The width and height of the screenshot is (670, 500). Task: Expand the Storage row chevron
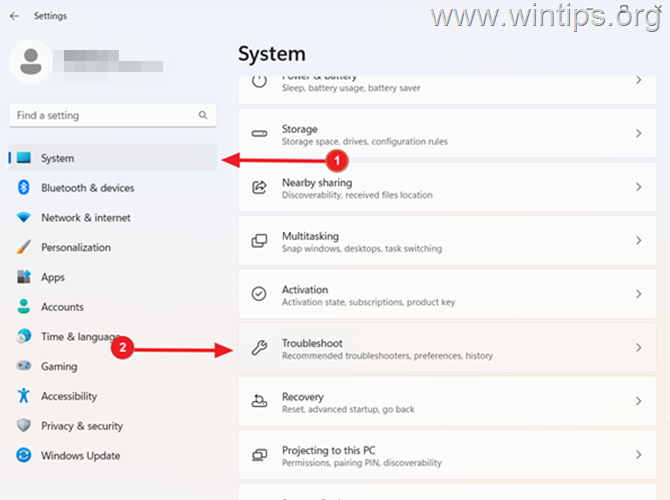pyautogui.click(x=638, y=133)
